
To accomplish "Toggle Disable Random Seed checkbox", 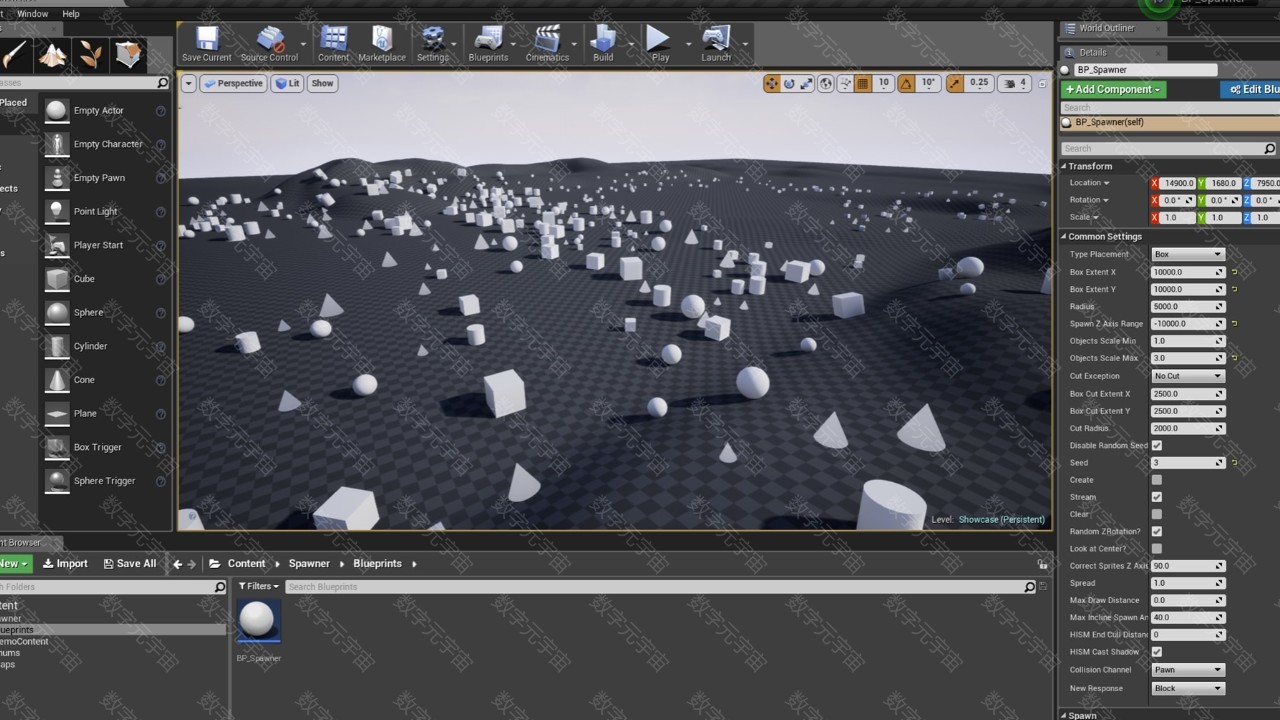I will click(x=1157, y=445).
